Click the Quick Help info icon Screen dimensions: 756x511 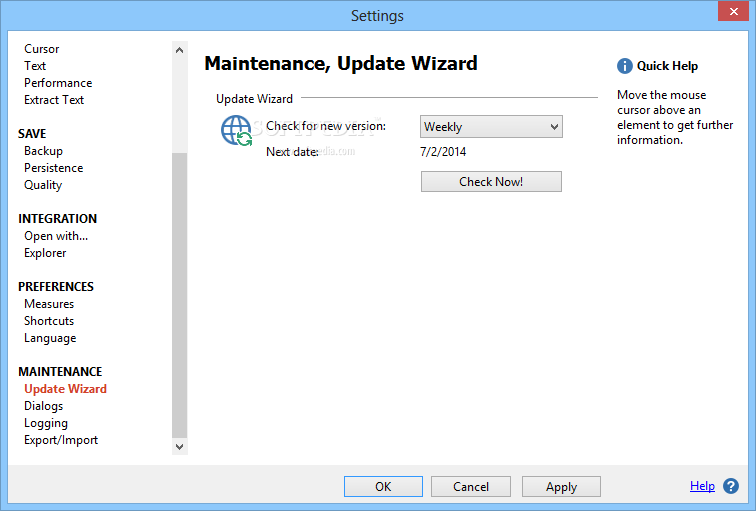click(x=624, y=66)
